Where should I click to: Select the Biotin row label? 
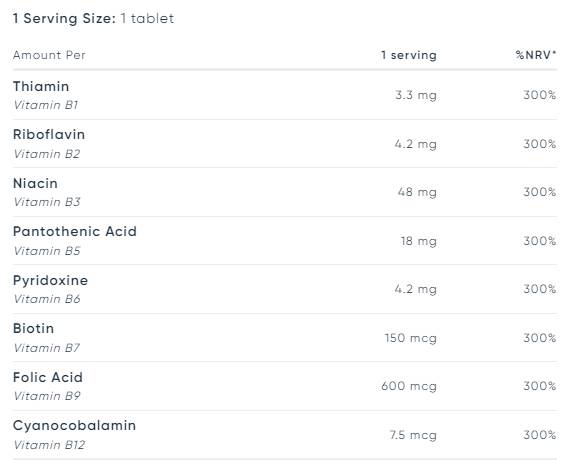(33, 329)
